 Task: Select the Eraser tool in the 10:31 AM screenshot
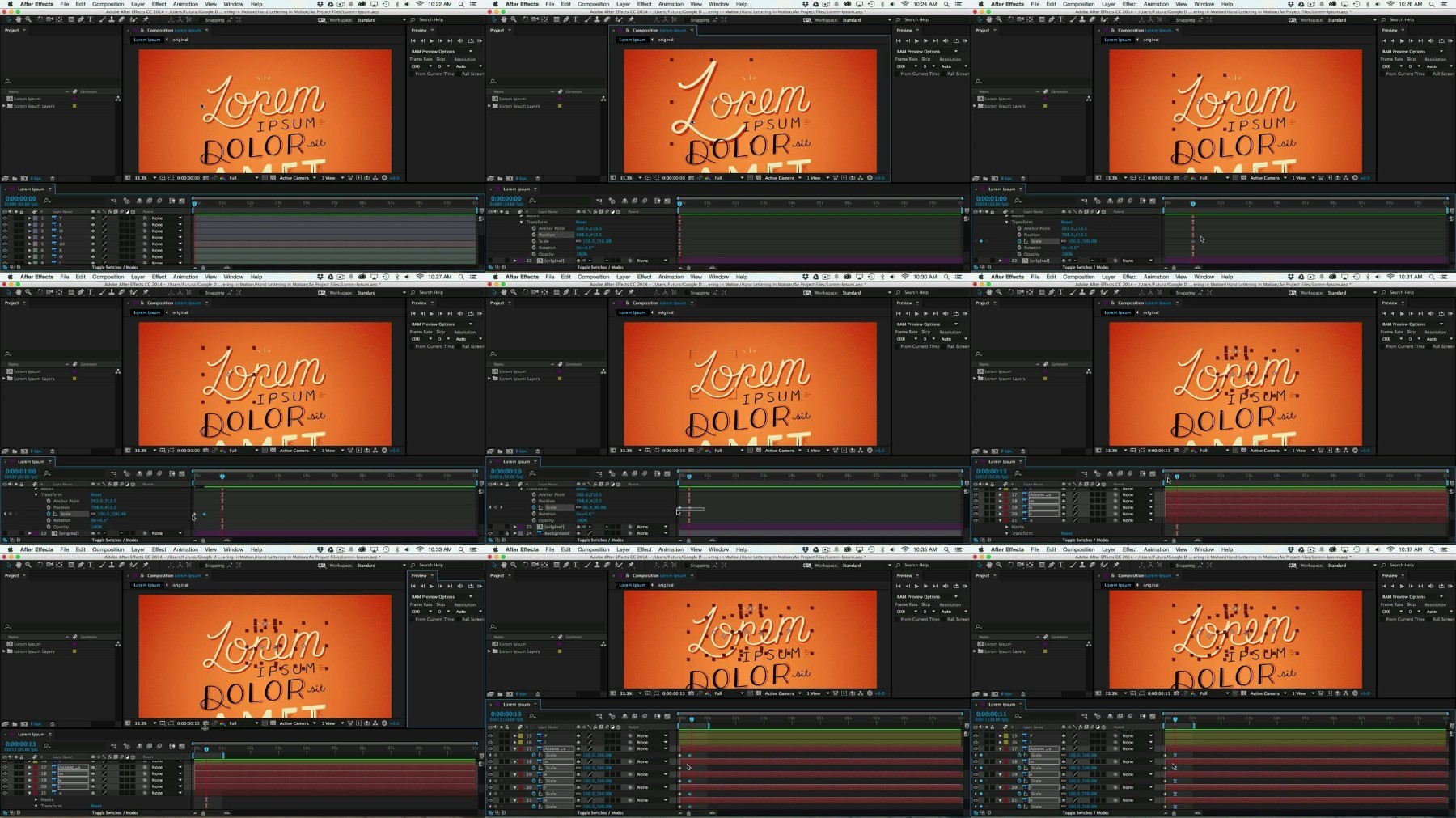click(x=1092, y=292)
